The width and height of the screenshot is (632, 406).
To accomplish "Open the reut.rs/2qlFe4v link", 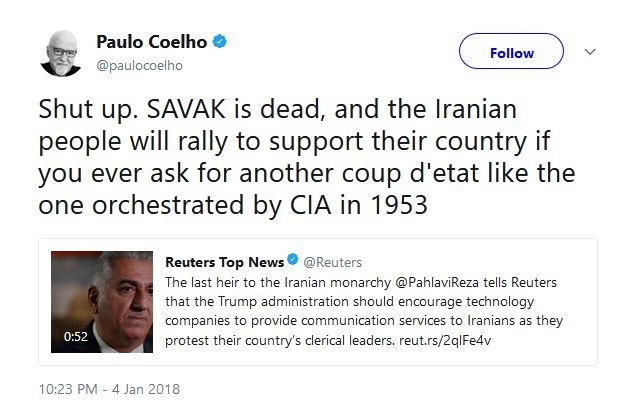I will 445,341.
